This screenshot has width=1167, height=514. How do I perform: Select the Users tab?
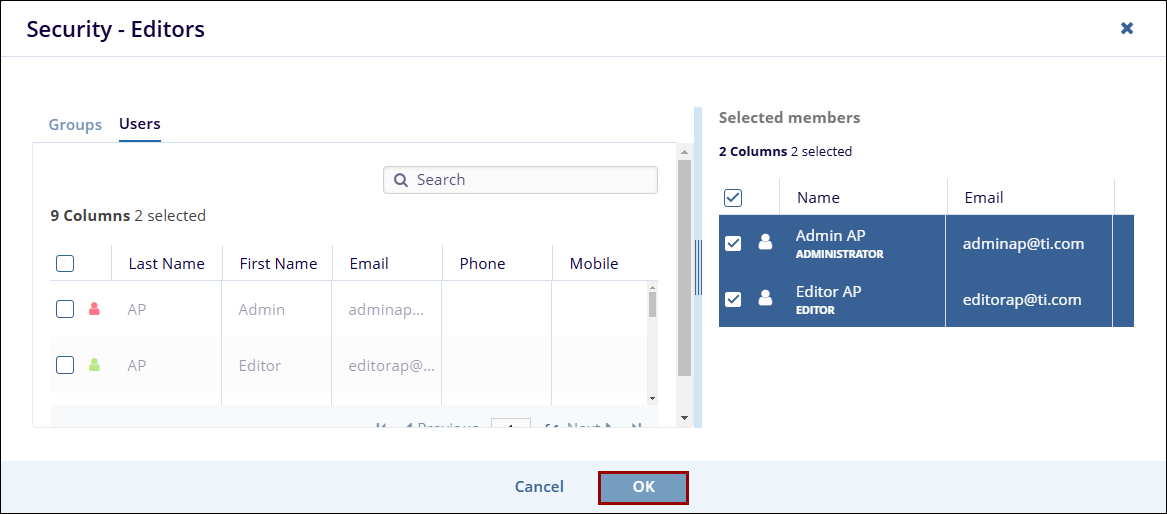140,124
